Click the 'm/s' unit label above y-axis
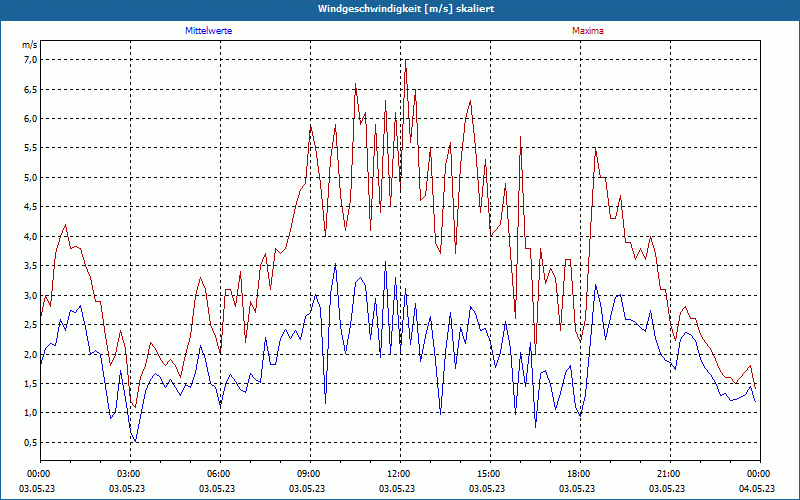The image size is (800, 500). pos(30,45)
